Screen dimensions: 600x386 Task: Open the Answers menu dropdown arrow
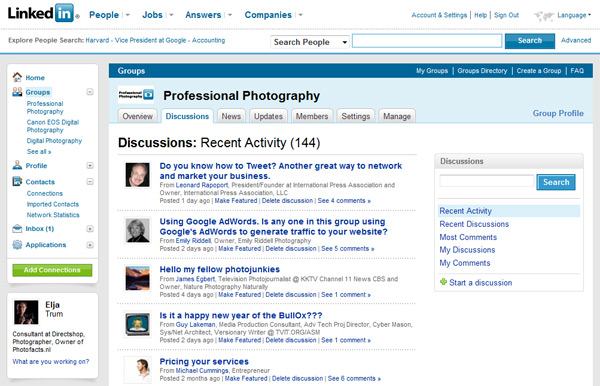pyautogui.click(x=230, y=15)
